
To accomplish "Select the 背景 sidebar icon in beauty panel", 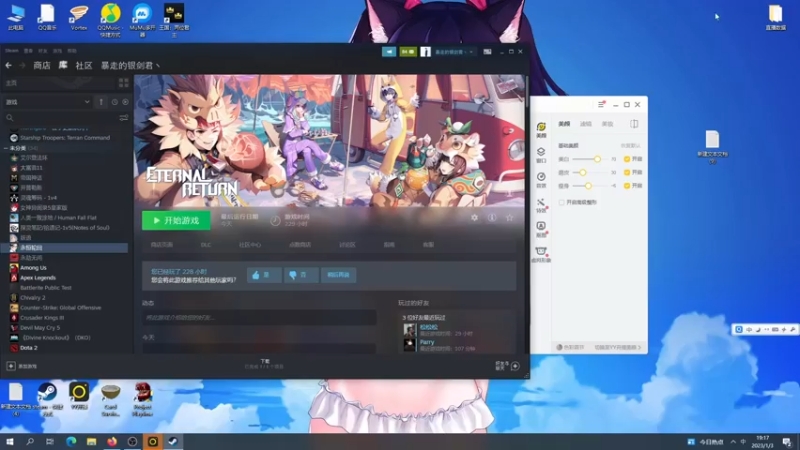I will click(541, 180).
